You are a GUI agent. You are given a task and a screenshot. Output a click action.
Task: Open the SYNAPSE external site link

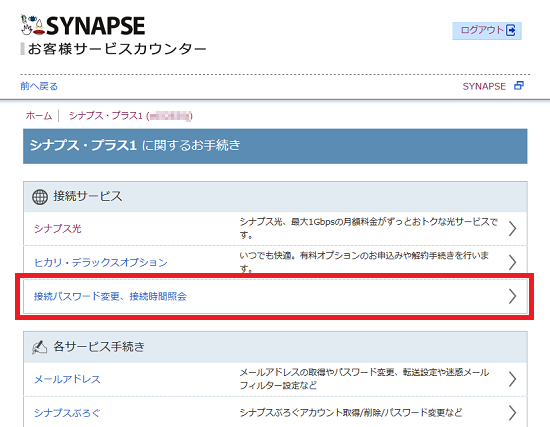pyautogui.click(x=484, y=86)
